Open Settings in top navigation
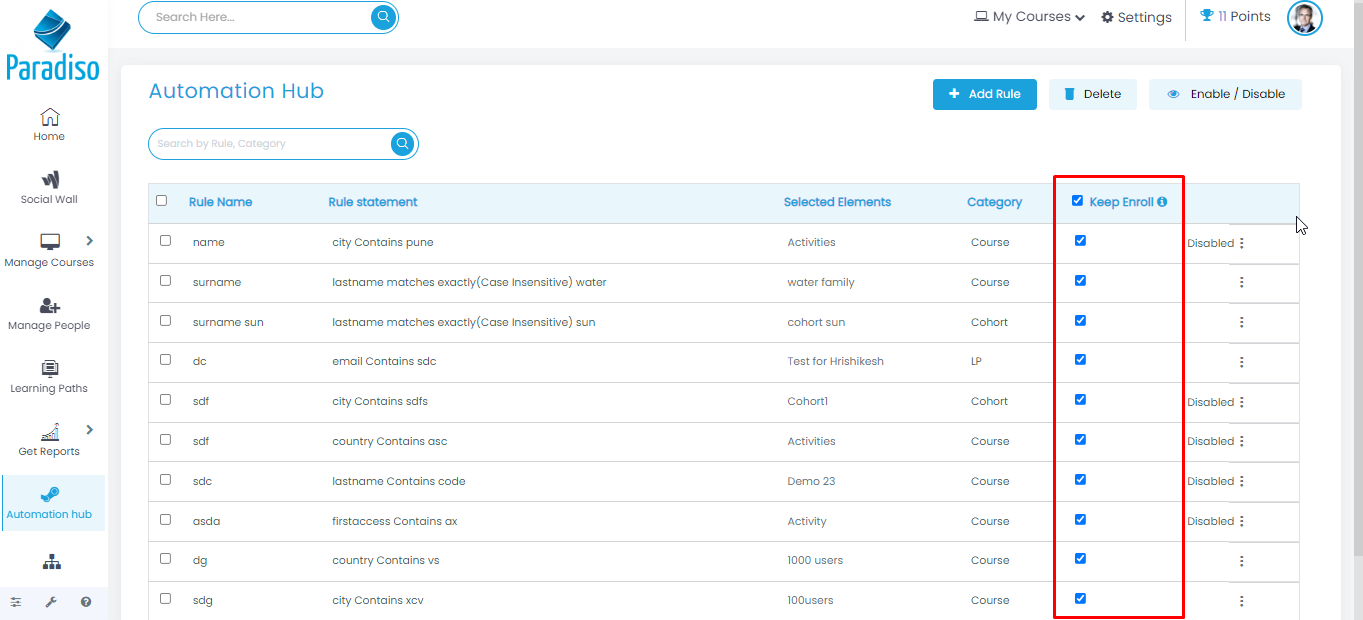1363x620 pixels. 1136,17
